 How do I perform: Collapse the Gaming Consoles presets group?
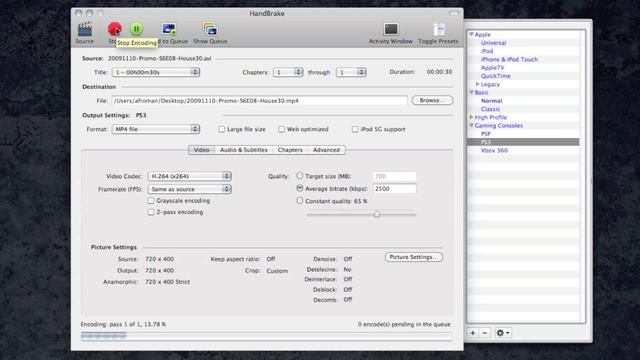pyautogui.click(x=471, y=125)
